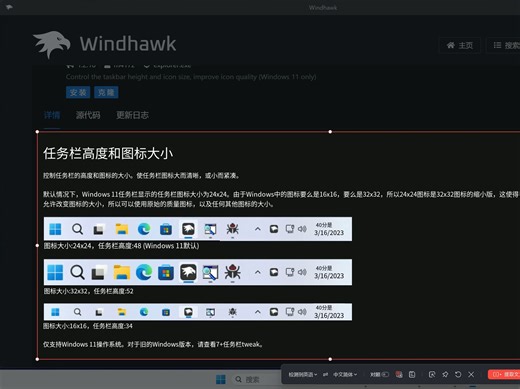Switch to the 更新日志 changelog tab

coord(132,115)
